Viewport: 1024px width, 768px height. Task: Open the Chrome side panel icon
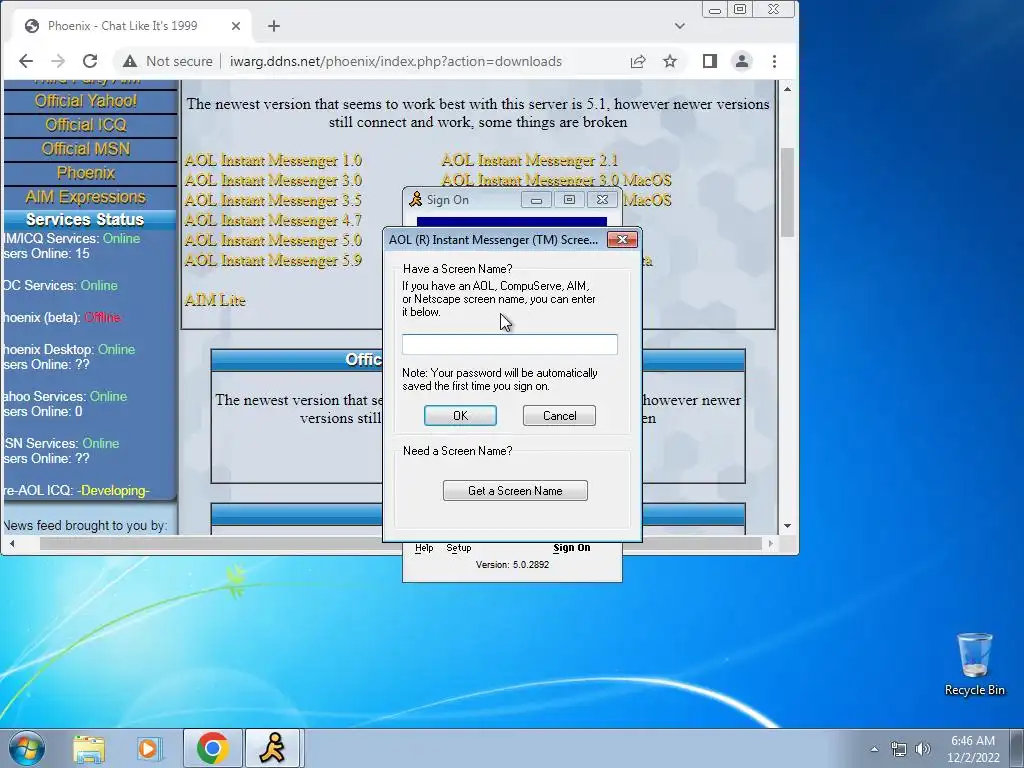point(710,61)
